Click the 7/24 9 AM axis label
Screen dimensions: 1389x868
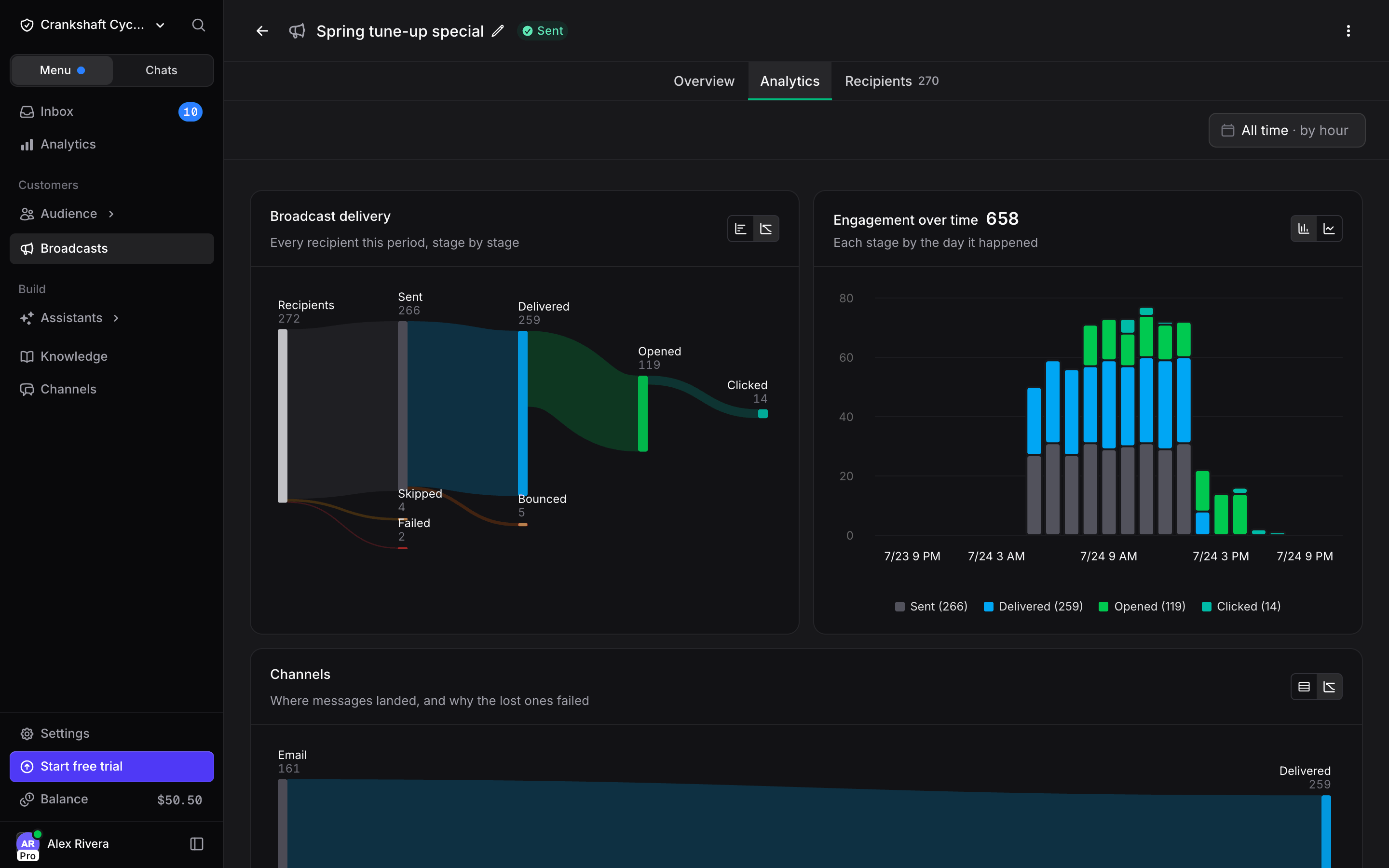[x=1108, y=556]
